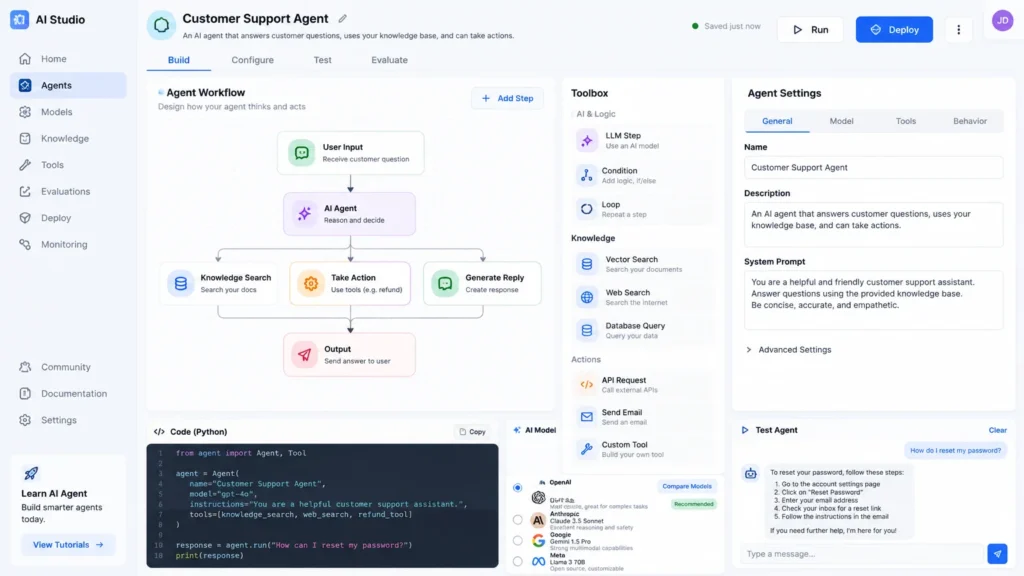Viewport: 1024px width, 576px height.
Task: Select the Anthropic Claude 3.5 Sonnet radio button
Action: pyautogui.click(x=518, y=520)
